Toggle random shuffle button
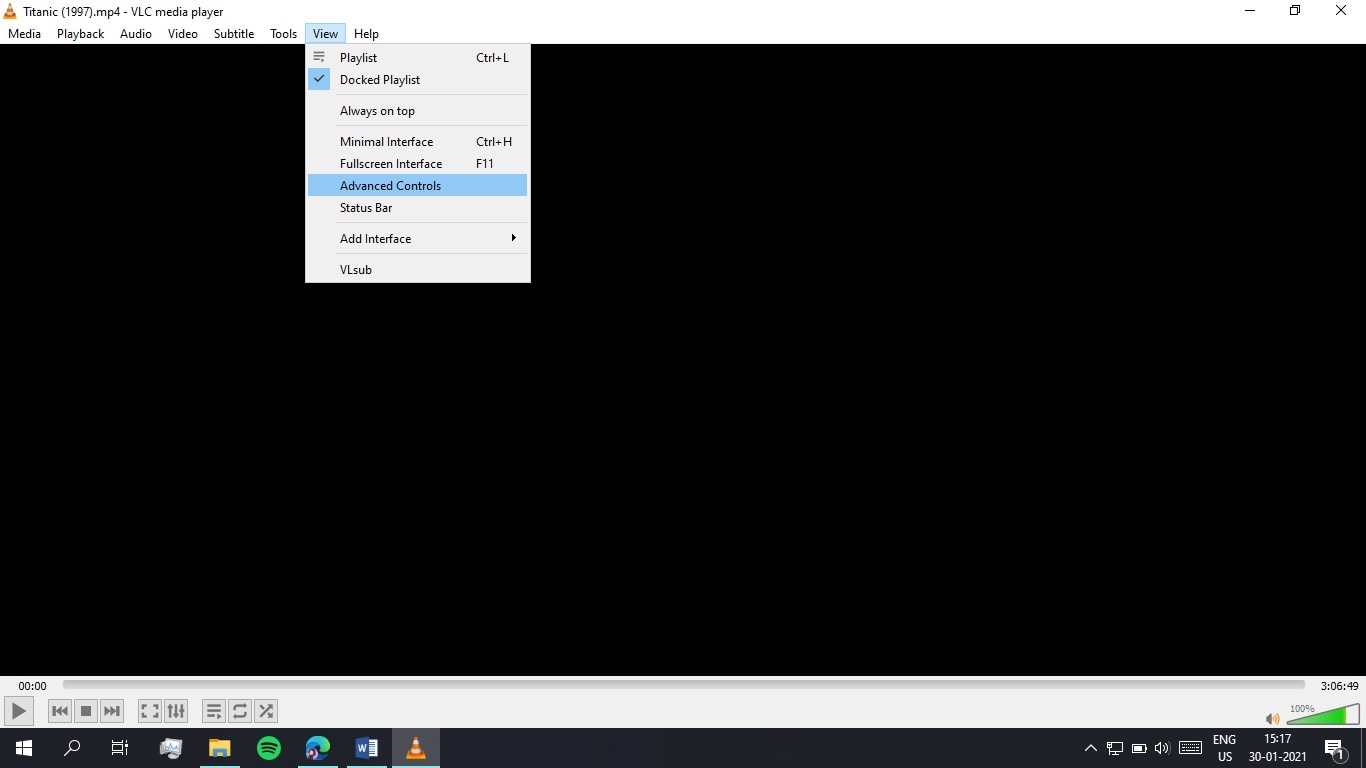 (266, 711)
